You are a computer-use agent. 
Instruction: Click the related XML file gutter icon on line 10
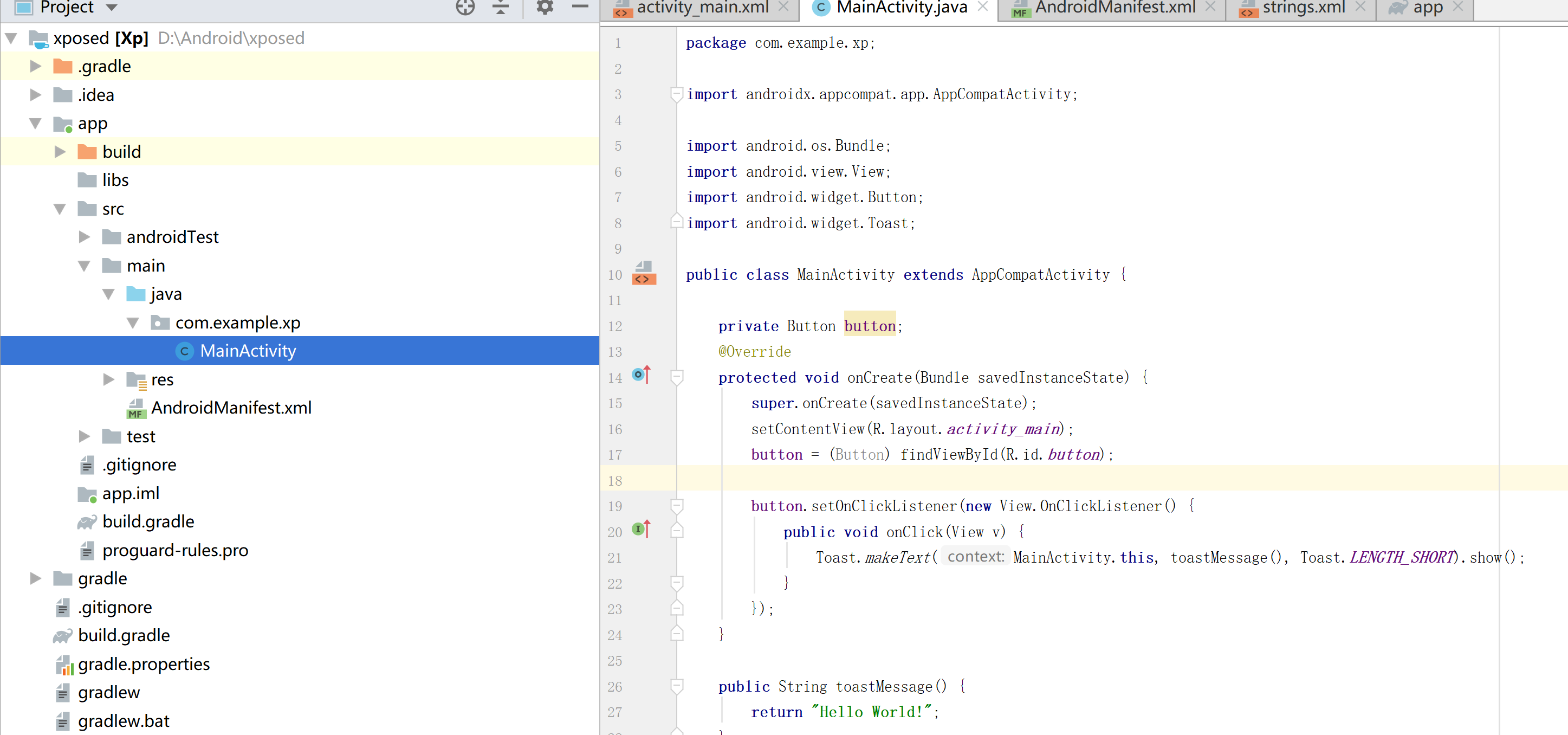[x=643, y=273]
